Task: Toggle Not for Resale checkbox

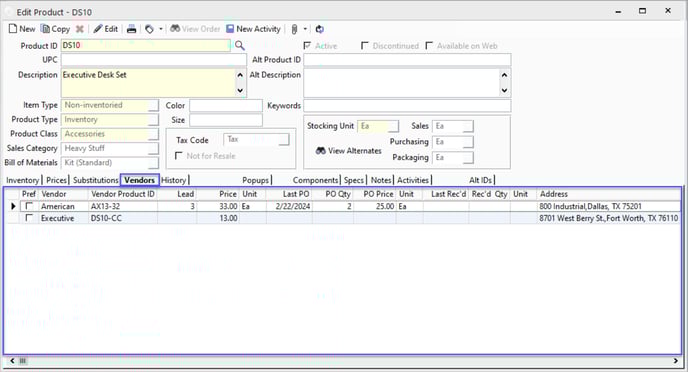Action: pos(179,156)
